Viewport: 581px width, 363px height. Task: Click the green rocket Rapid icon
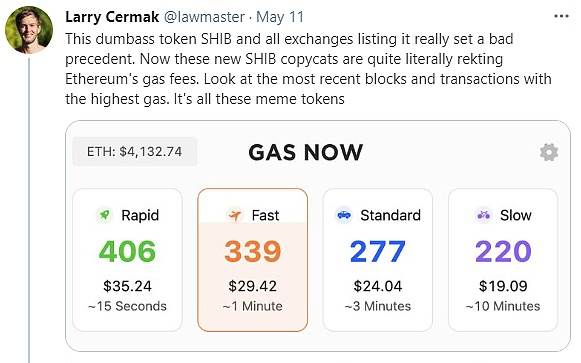click(x=105, y=215)
